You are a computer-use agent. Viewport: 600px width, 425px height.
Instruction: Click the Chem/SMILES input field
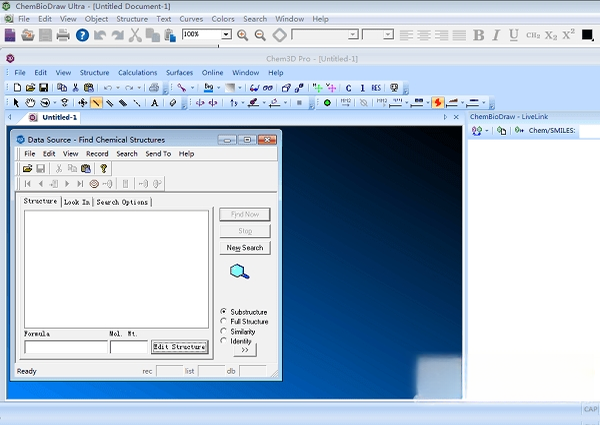point(589,131)
